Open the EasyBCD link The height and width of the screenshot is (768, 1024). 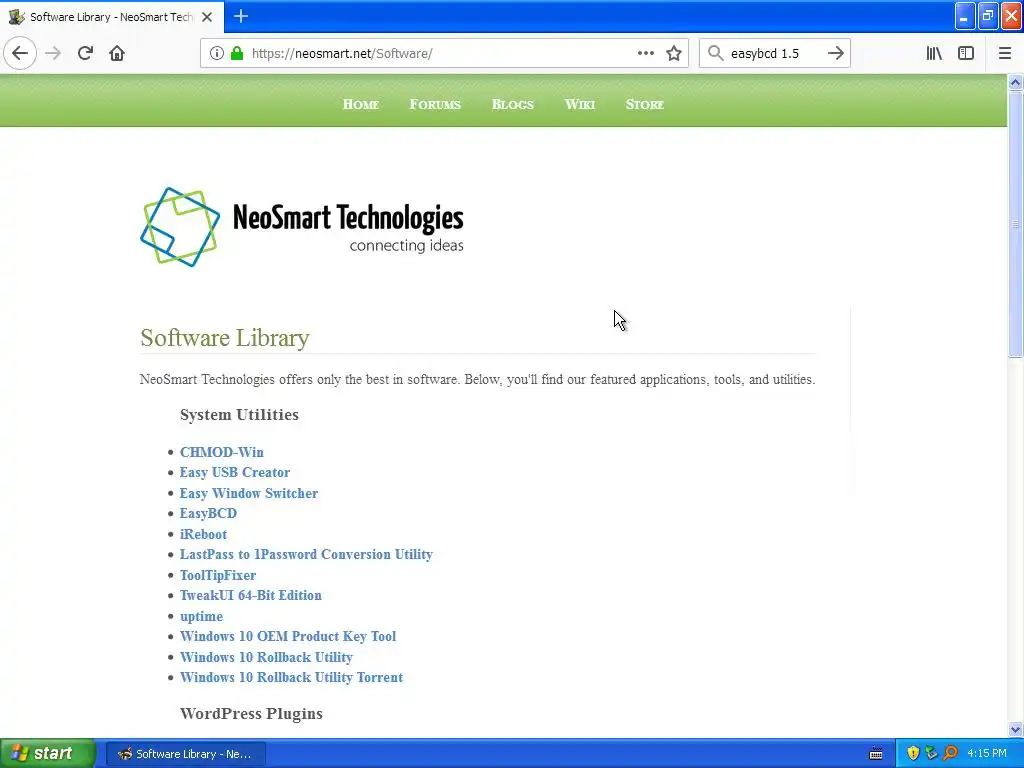[x=208, y=513]
